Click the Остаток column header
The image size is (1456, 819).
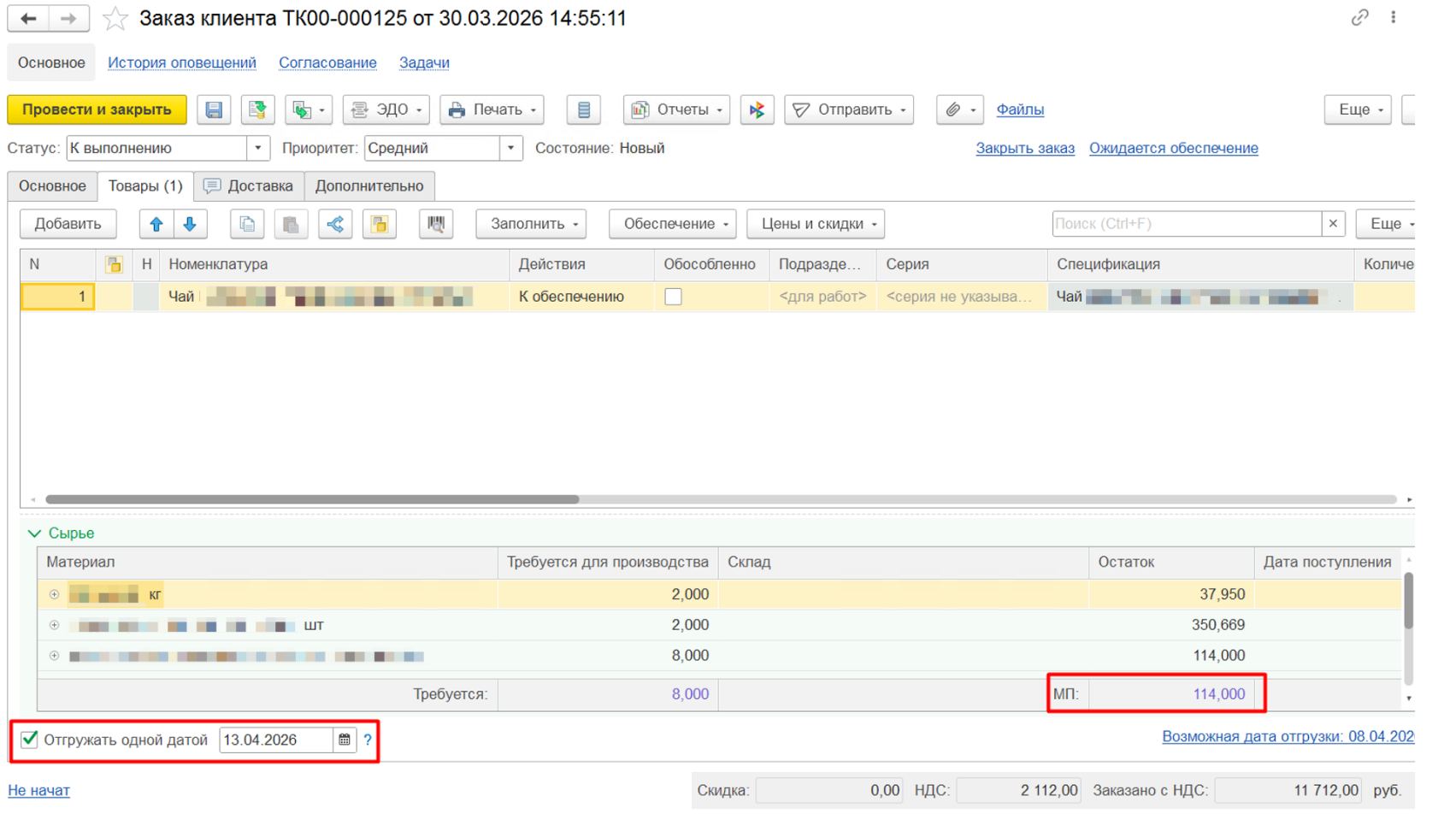pyautogui.click(x=1171, y=562)
